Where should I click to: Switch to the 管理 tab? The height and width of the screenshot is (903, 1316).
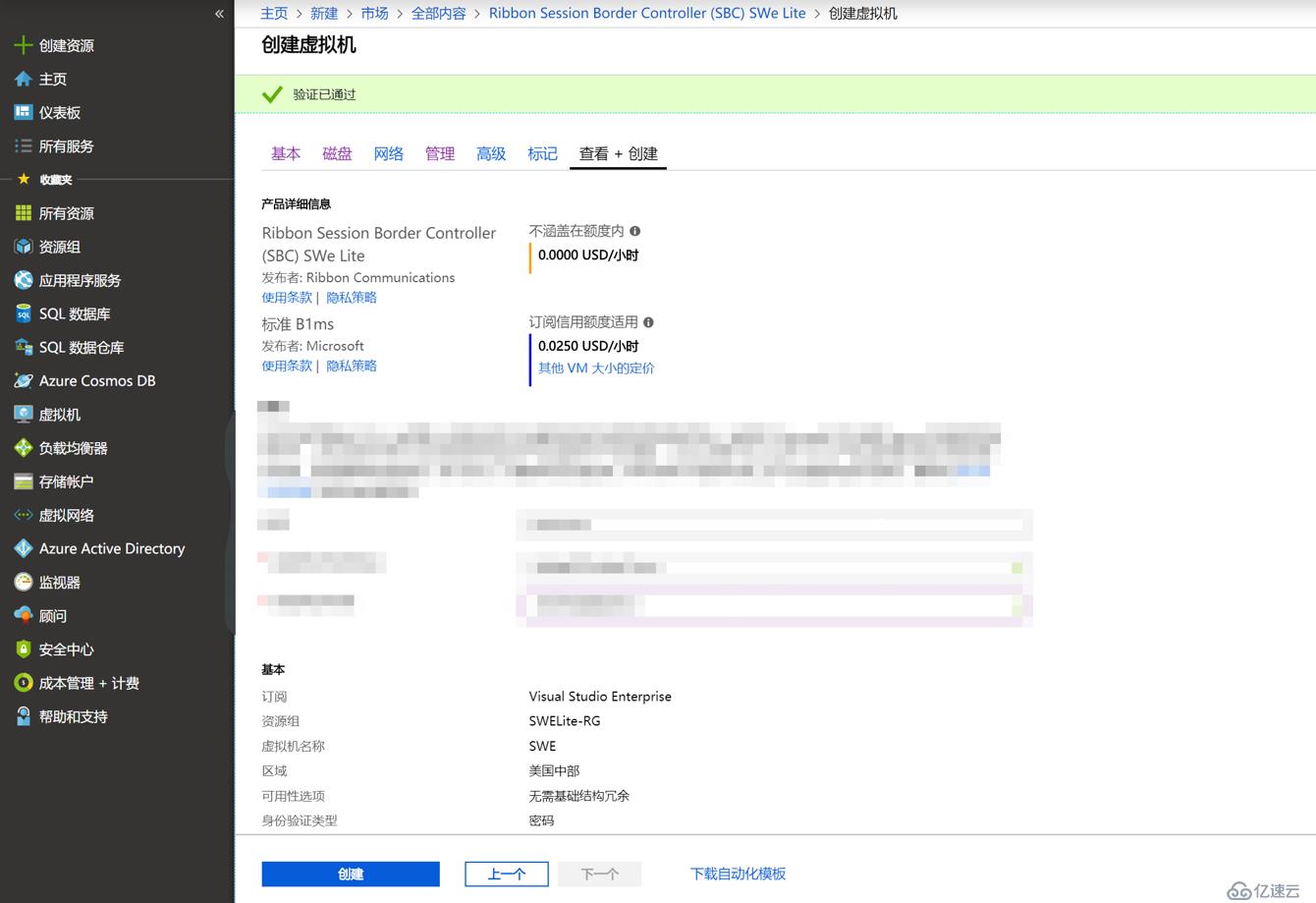point(440,153)
